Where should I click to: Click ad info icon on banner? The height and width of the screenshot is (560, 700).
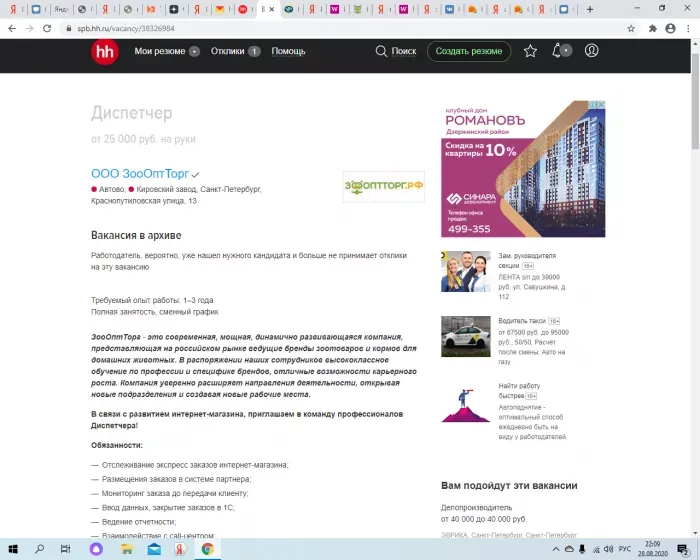(x=593, y=104)
